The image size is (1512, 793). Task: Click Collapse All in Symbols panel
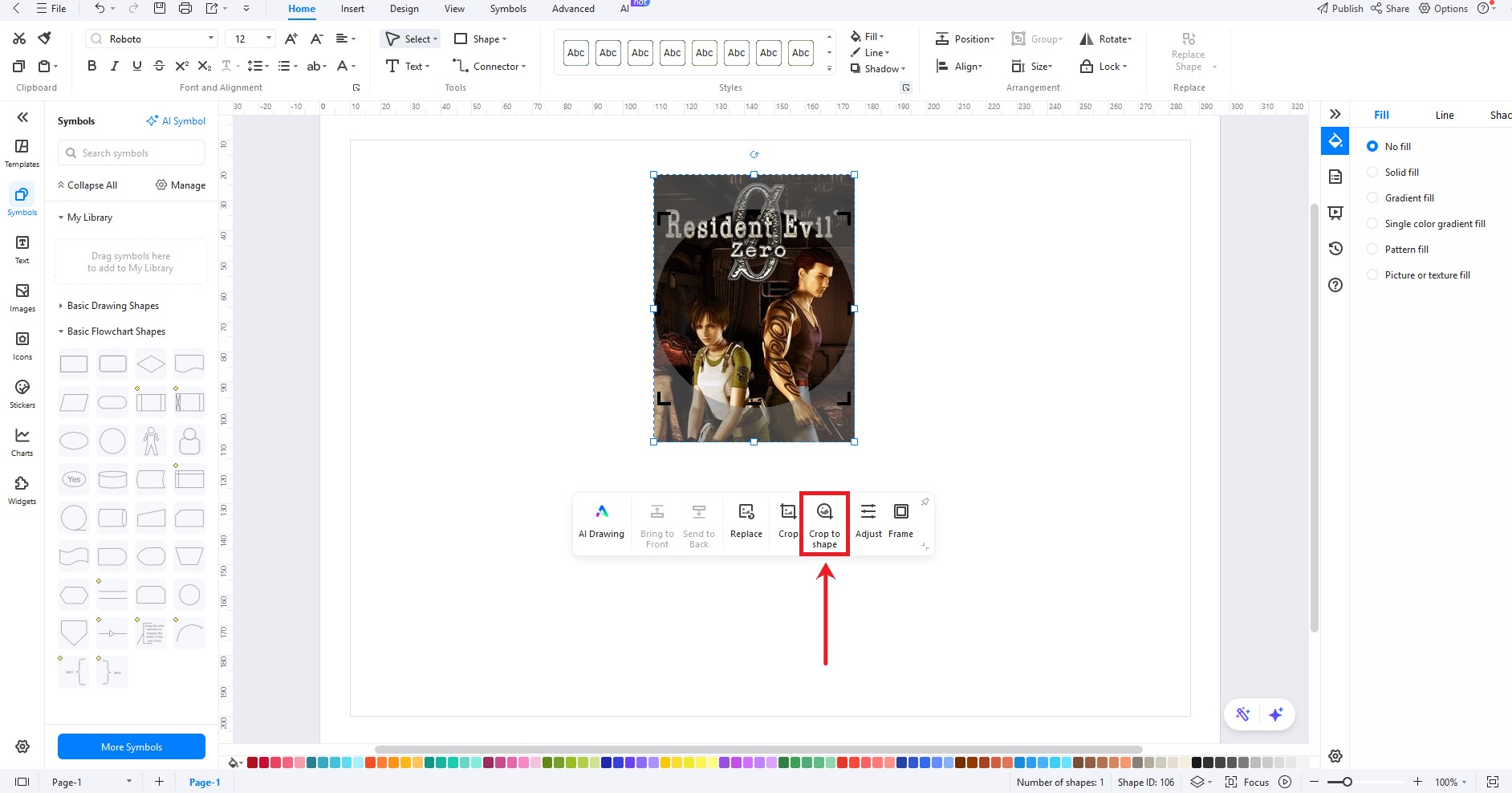[x=87, y=185]
